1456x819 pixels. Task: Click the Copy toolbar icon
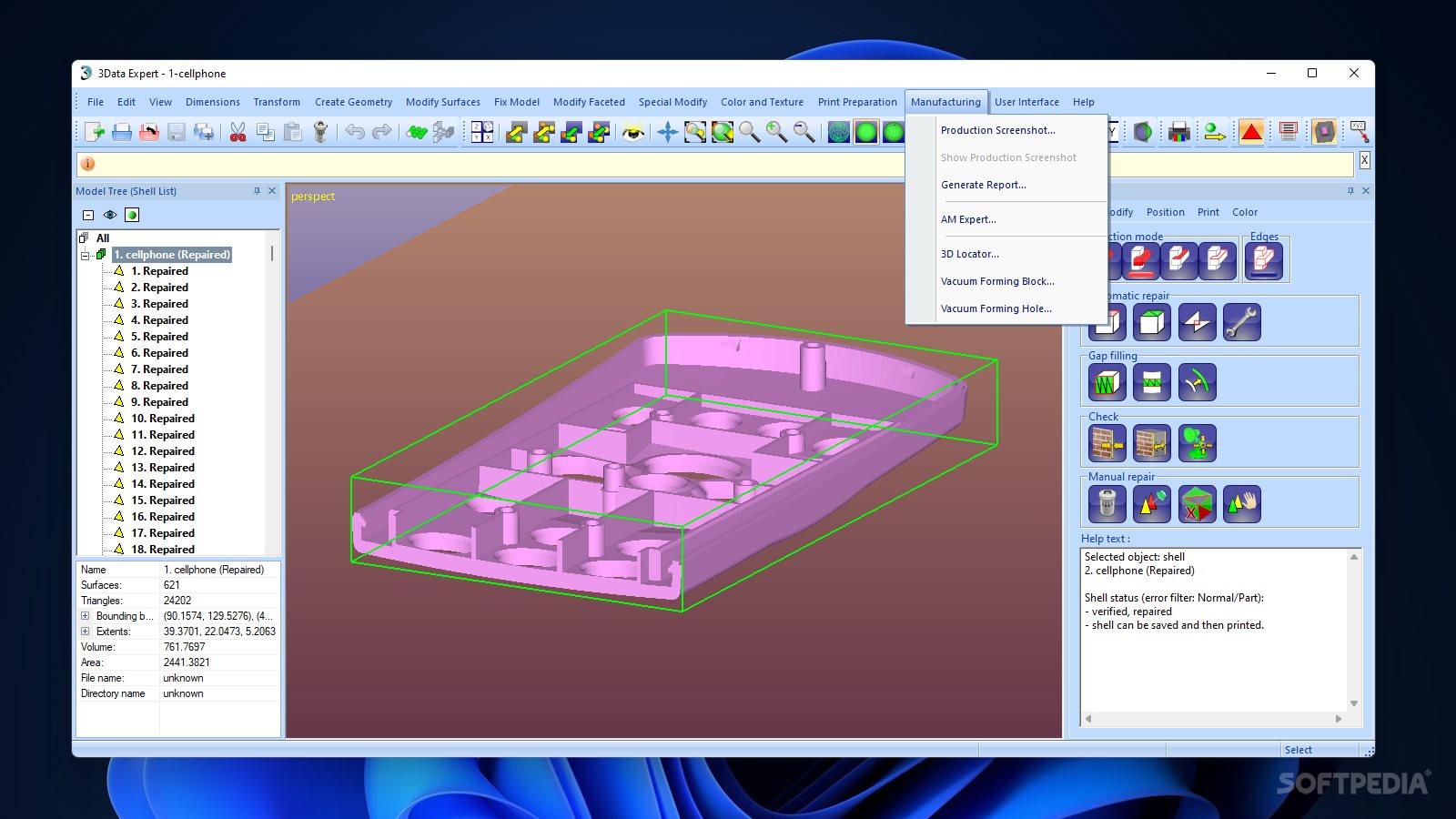point(266,132)
